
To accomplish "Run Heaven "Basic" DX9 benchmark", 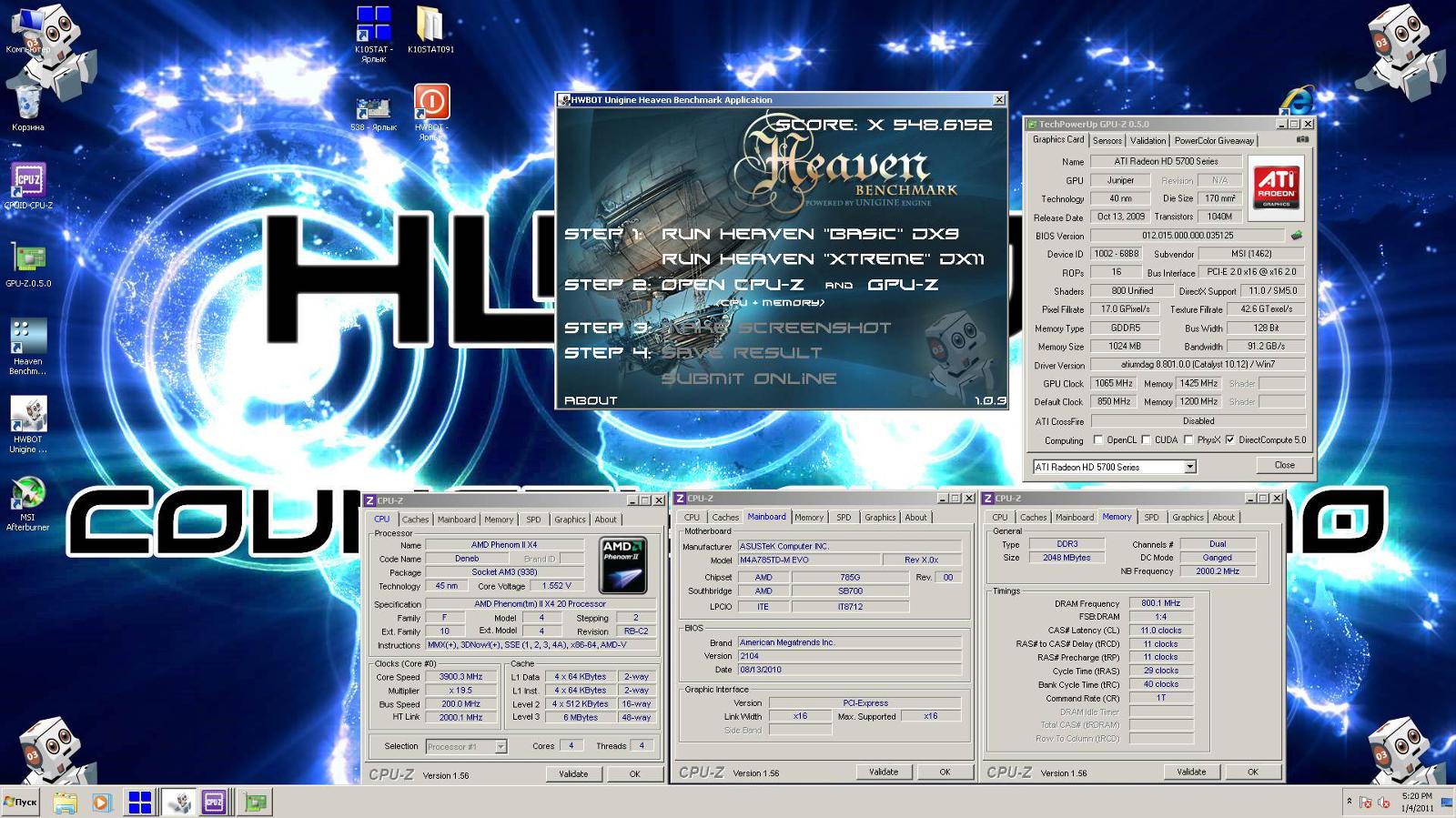I will coord(810,234).
